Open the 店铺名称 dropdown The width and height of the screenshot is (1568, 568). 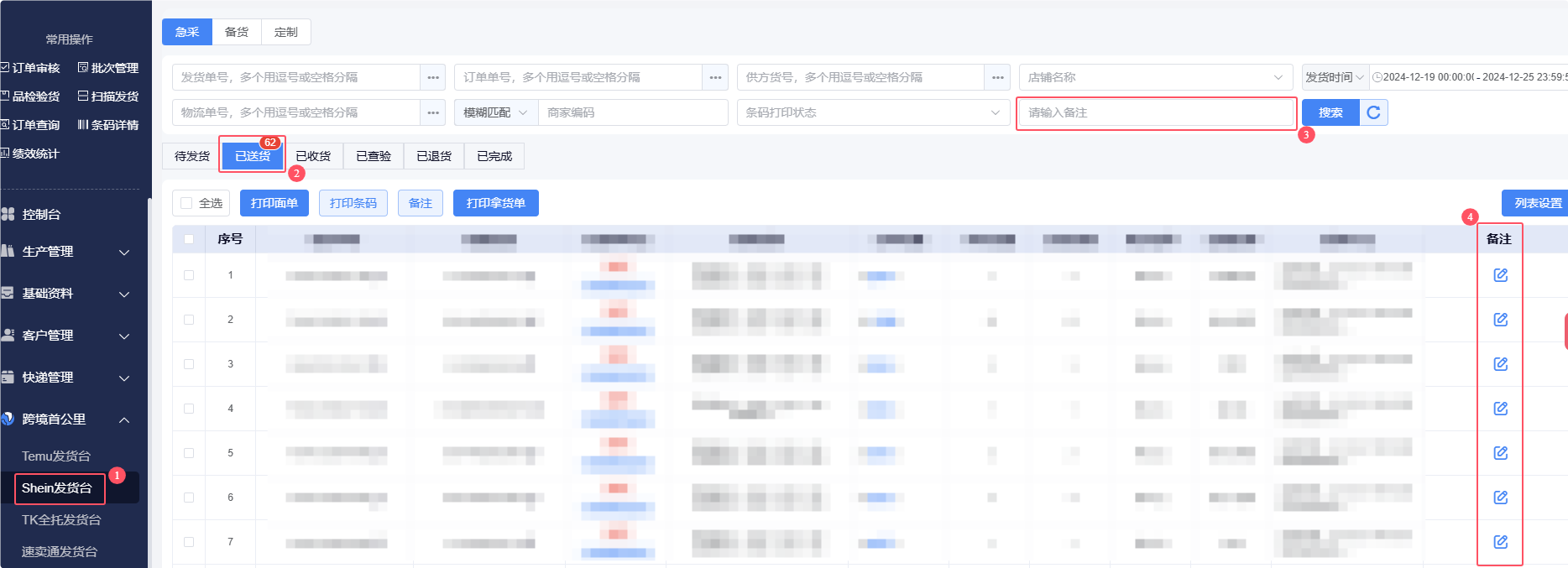(1155, 77)
